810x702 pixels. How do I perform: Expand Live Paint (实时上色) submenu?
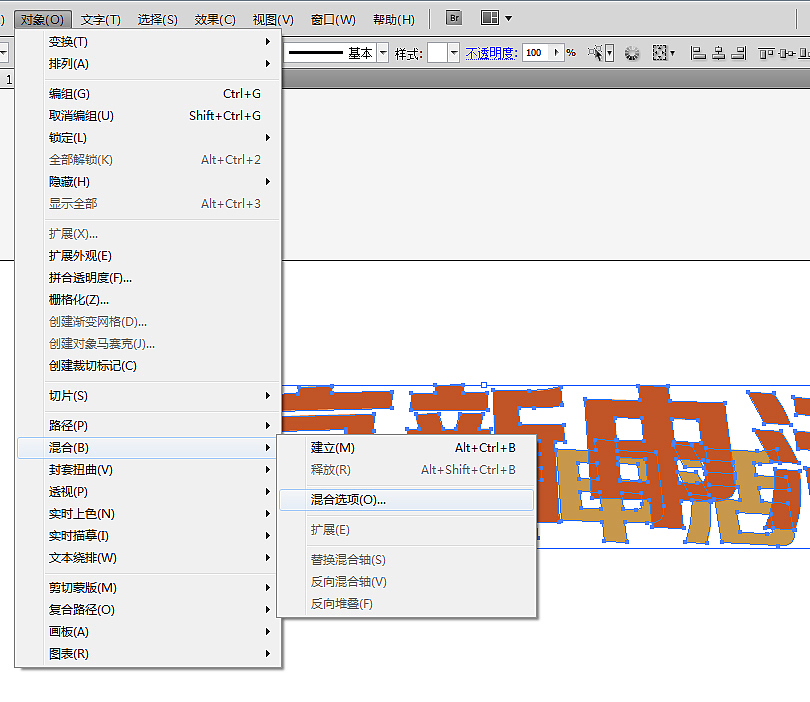(149, 514)
